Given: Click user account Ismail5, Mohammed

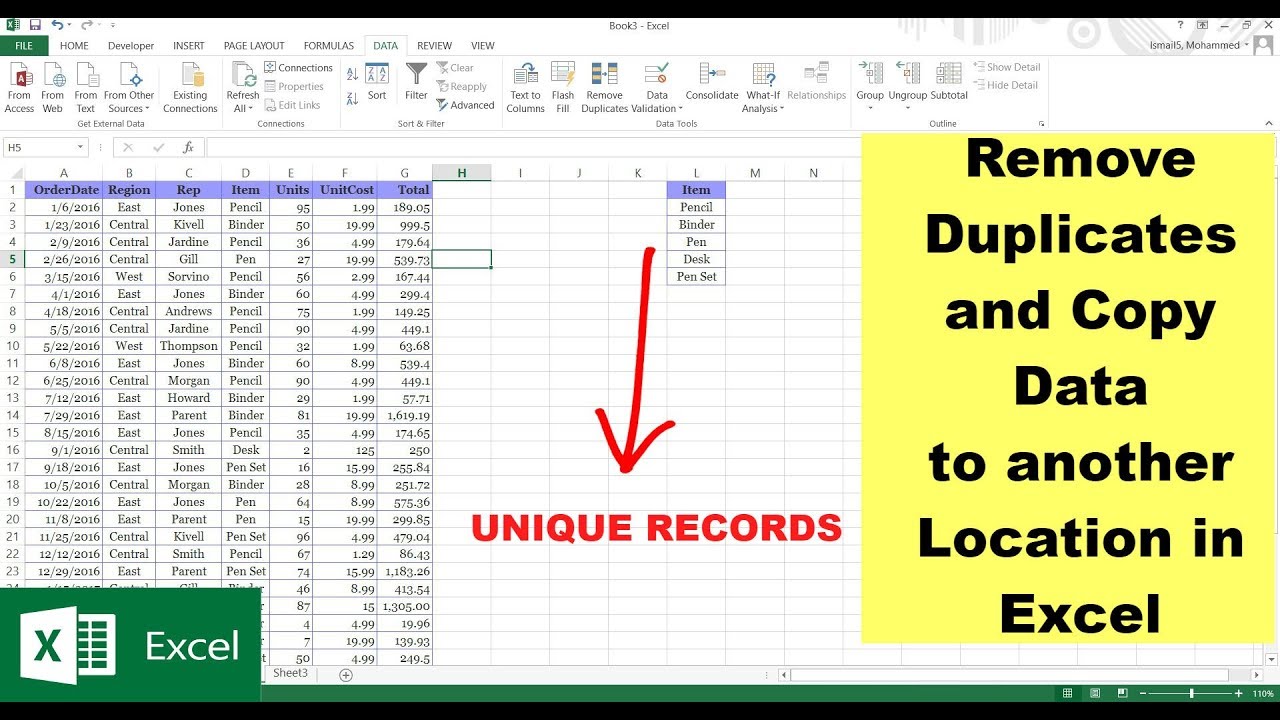Looking at the screenshot, I should [x=1198, y=45].
